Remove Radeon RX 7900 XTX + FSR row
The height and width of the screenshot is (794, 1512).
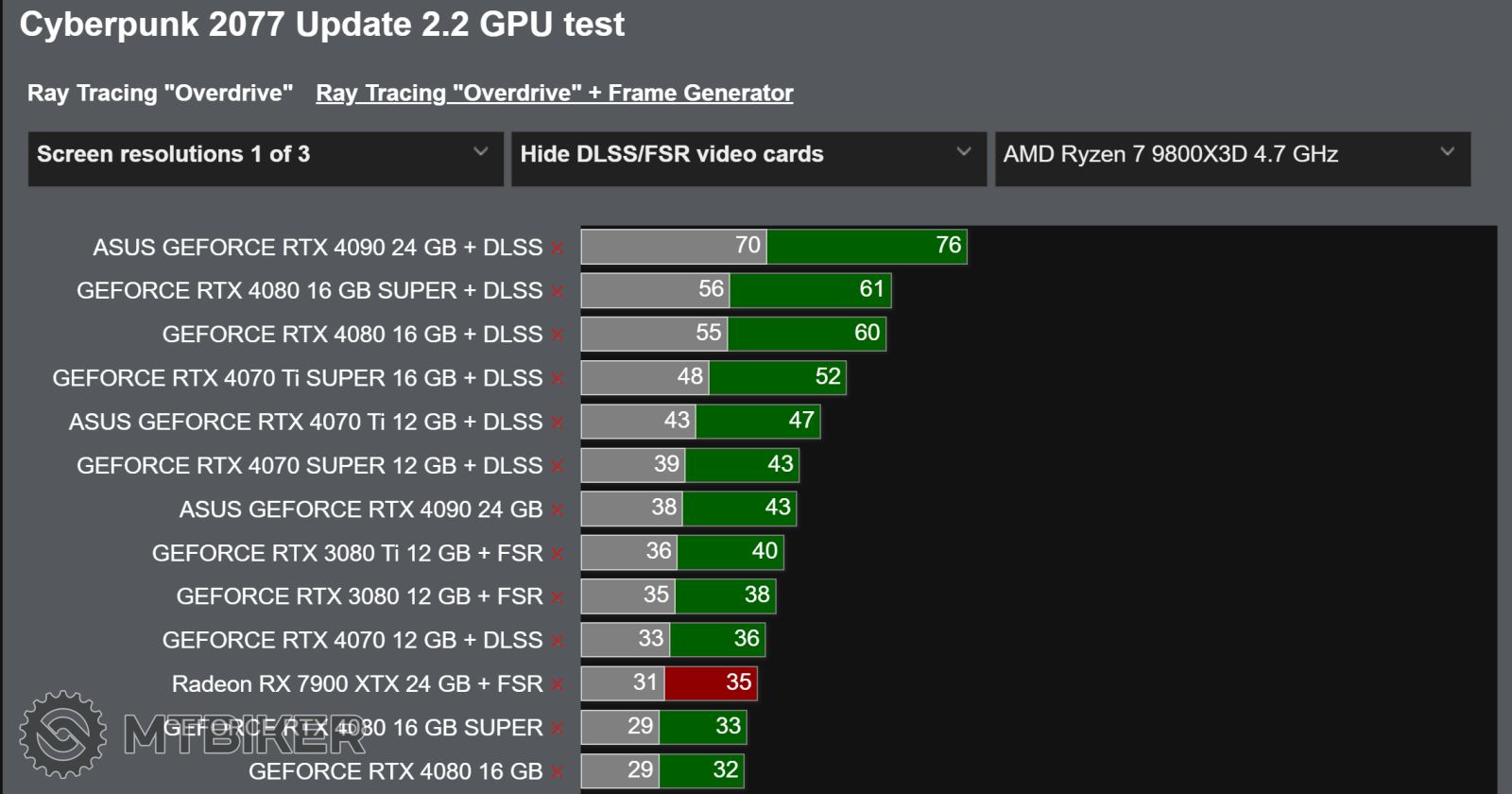point(558,685)
